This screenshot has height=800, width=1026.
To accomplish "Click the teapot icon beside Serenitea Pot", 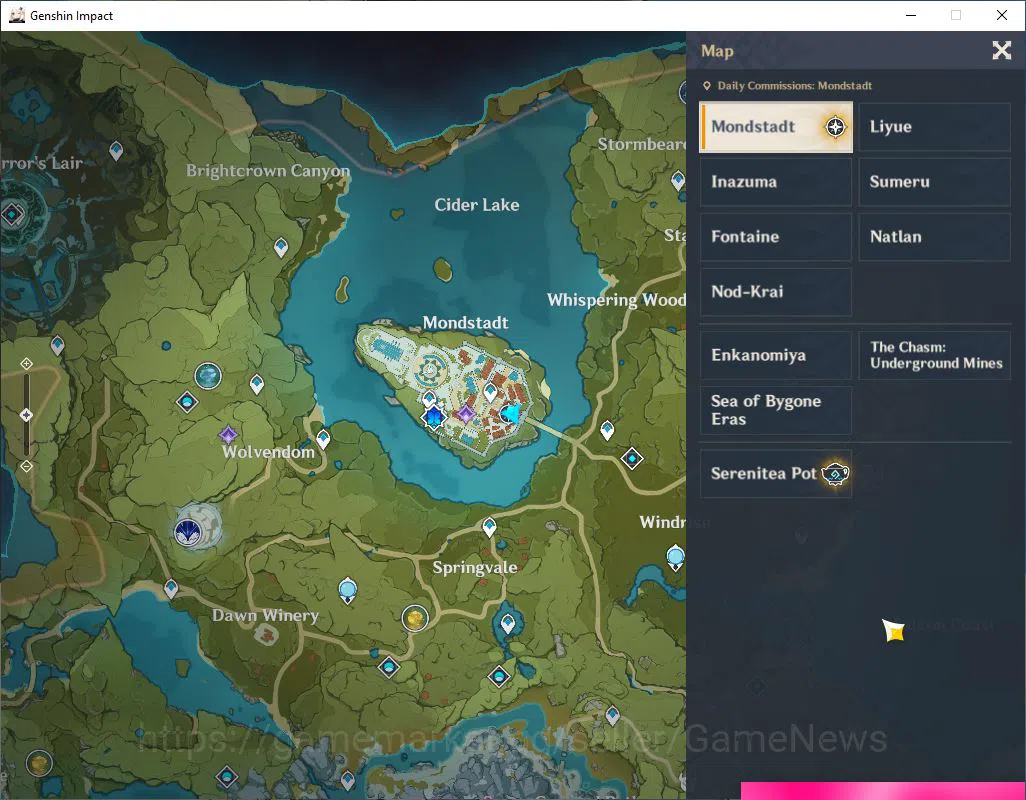I will [x=836, y=474].
